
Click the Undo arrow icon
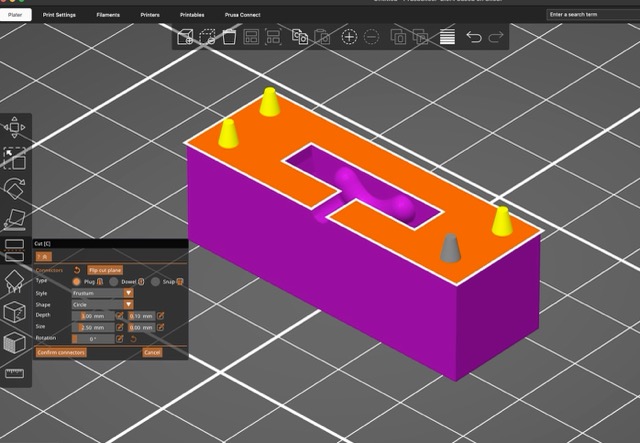pyautogui.click(x=474, y=37)
